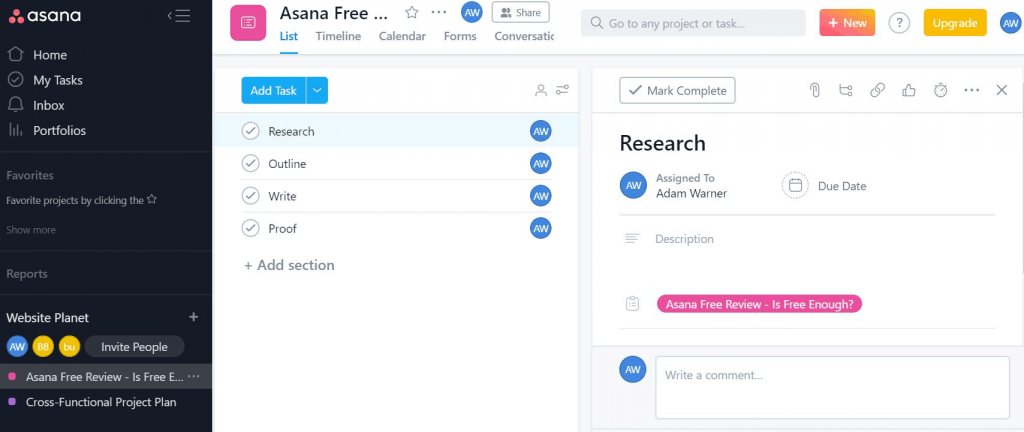Open the Calendar tab

pos(402,36)
